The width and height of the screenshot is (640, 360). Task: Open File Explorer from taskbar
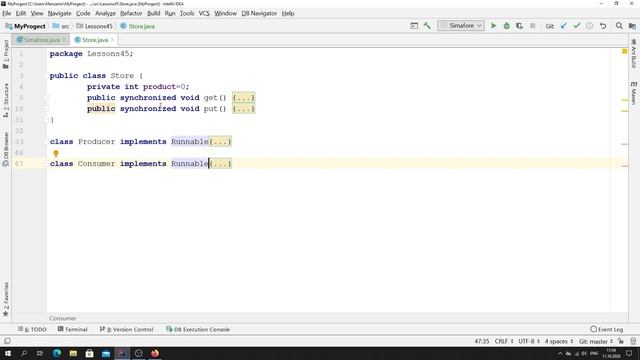(73, 353)
